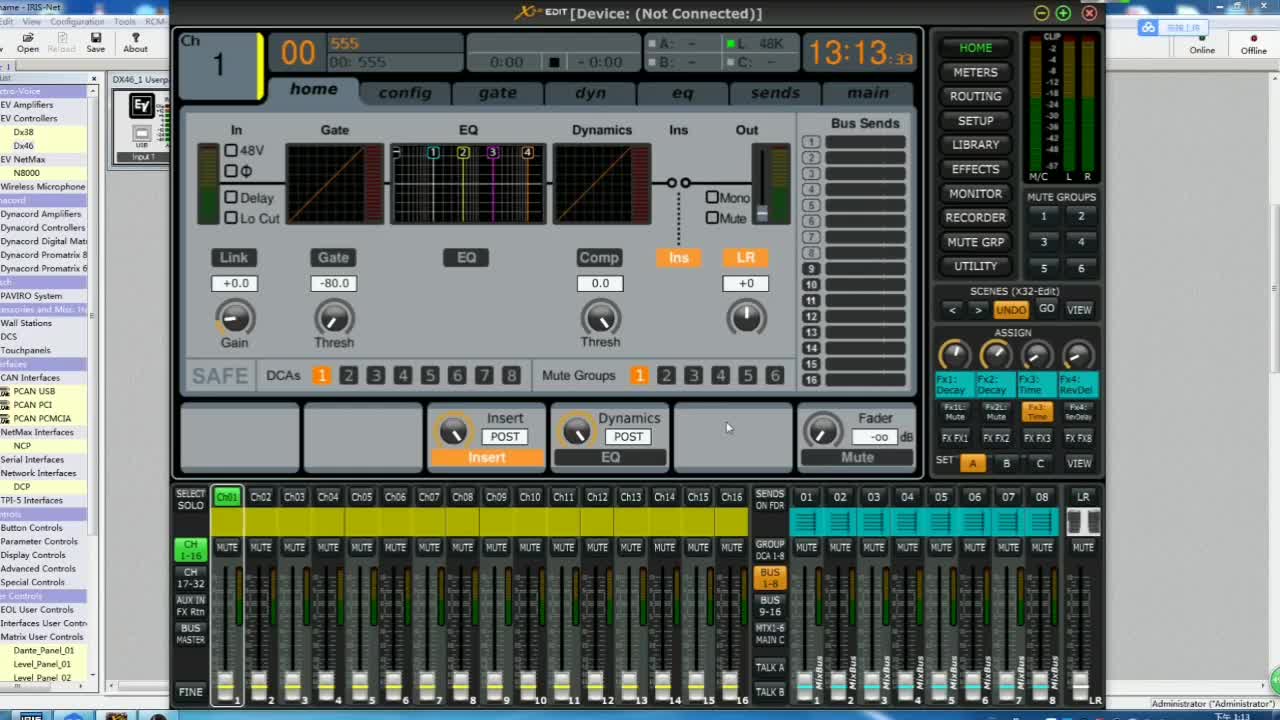This screenshot has width=1280, height=720.
Task: Click the GO scene button
Action: (1046, 309)
